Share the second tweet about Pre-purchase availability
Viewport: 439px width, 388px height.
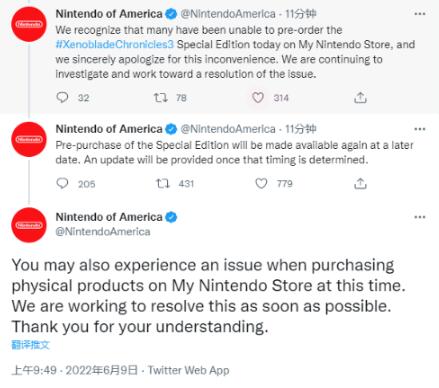point(360,183)
